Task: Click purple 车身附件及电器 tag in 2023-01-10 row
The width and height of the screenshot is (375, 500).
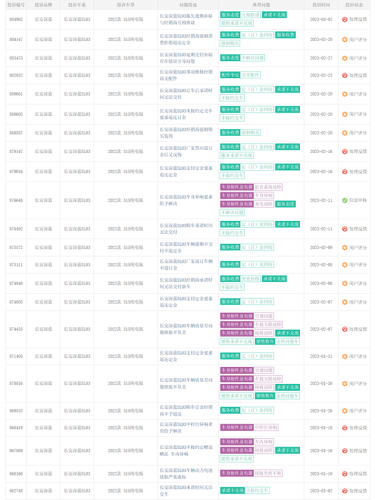Action: [237, 473]
